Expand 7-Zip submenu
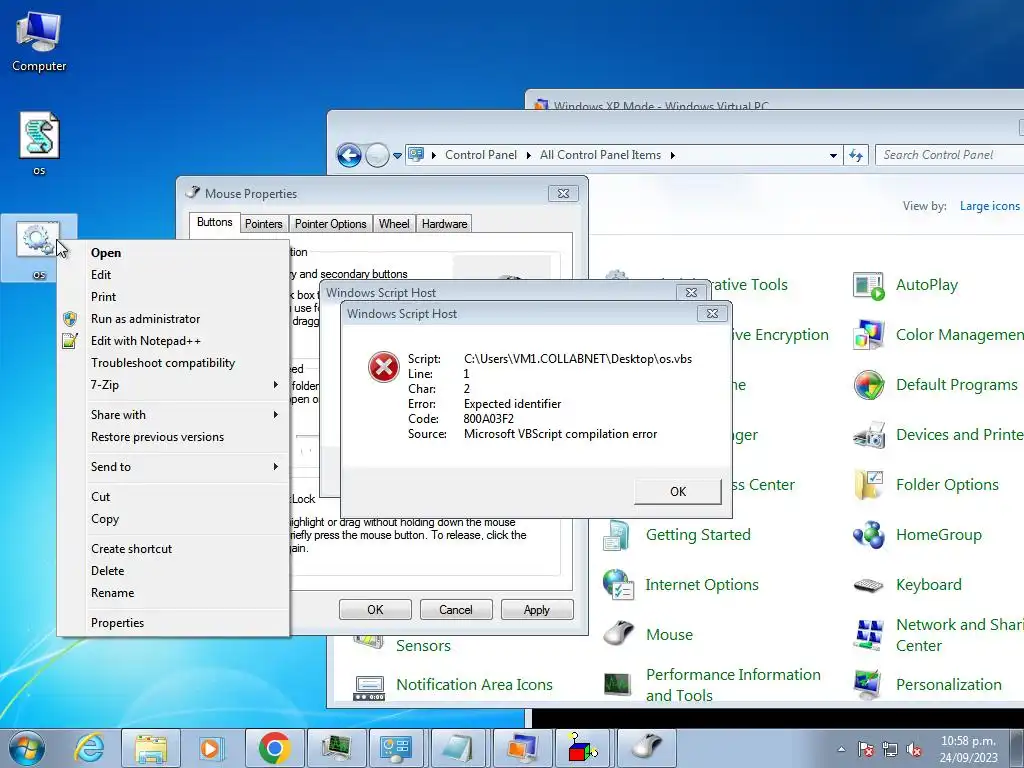Screen dimensions: 1024x768 point(276,385)
